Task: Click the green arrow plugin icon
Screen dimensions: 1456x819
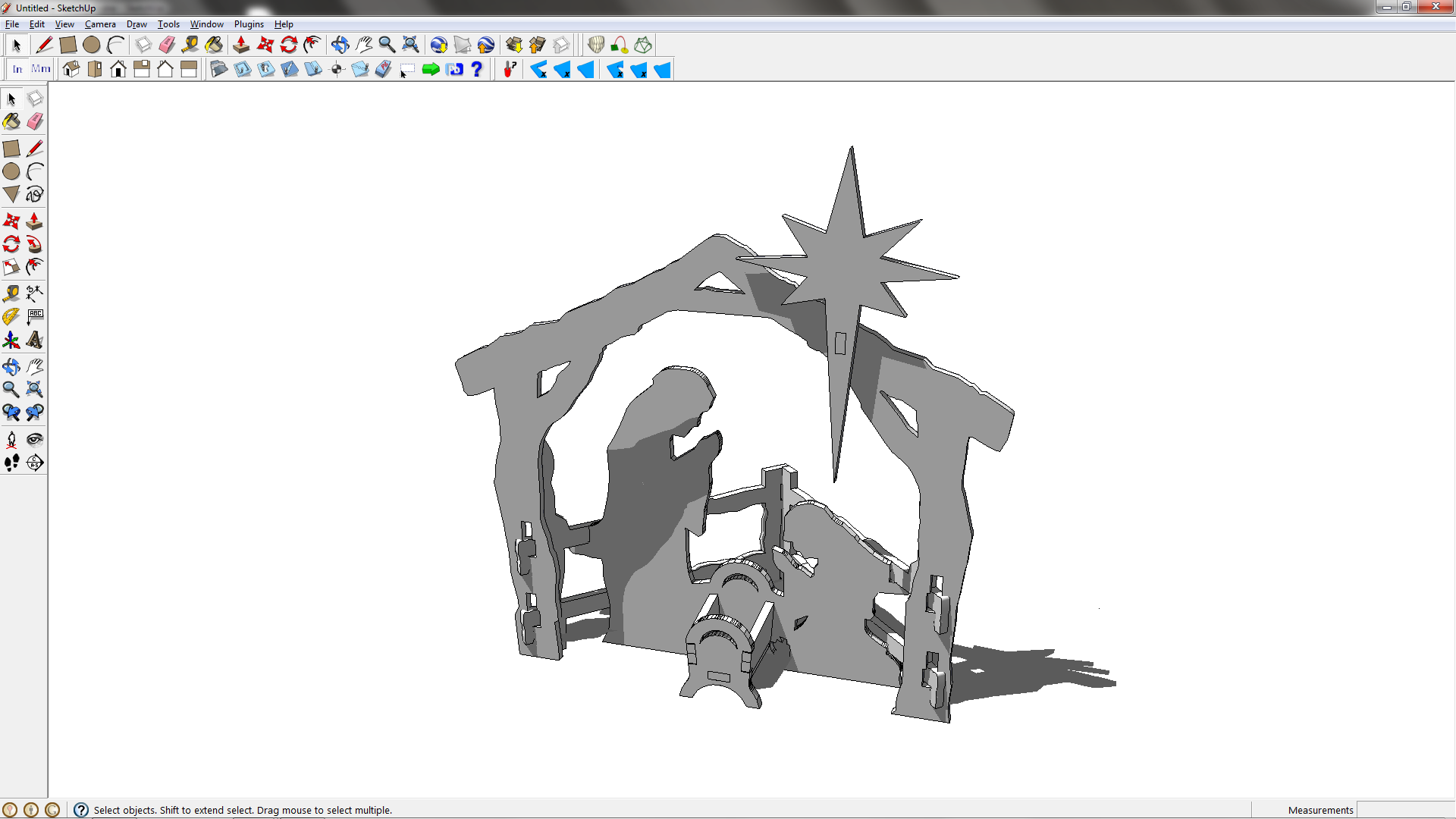Action: tap(431, 70)
